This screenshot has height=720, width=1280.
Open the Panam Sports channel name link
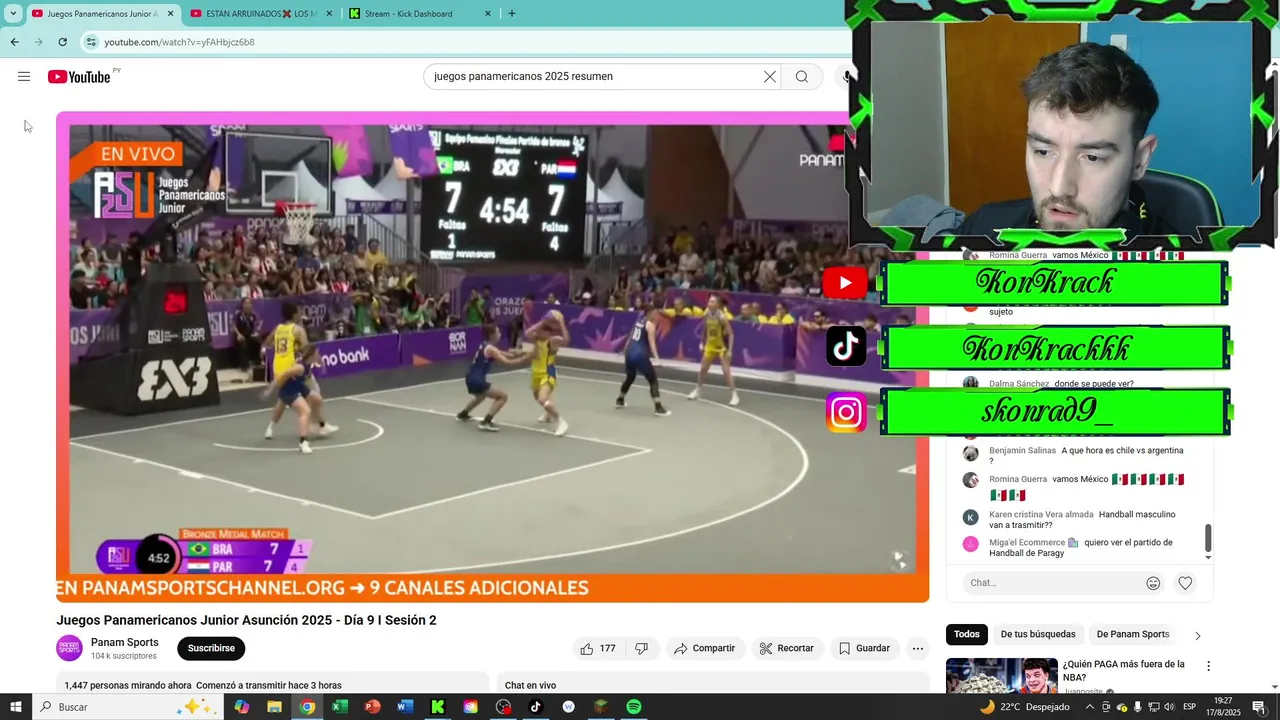pos(125,642)
